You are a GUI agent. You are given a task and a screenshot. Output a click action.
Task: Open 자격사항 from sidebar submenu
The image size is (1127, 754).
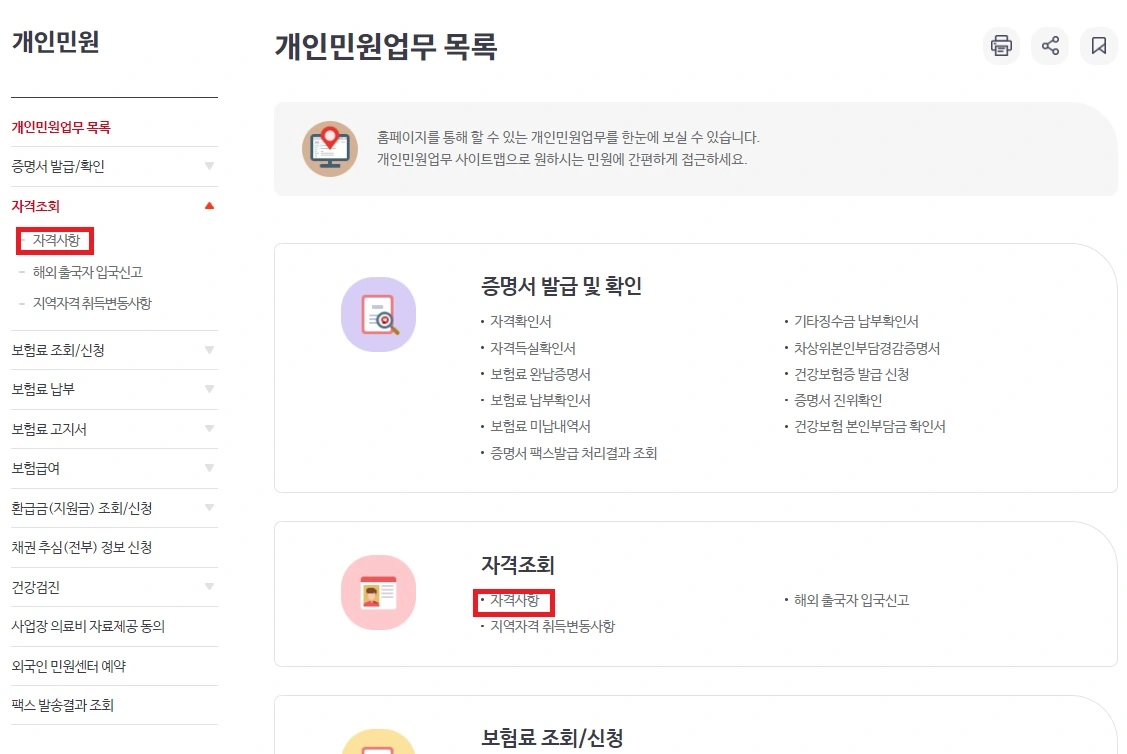(x=54, y=240)
